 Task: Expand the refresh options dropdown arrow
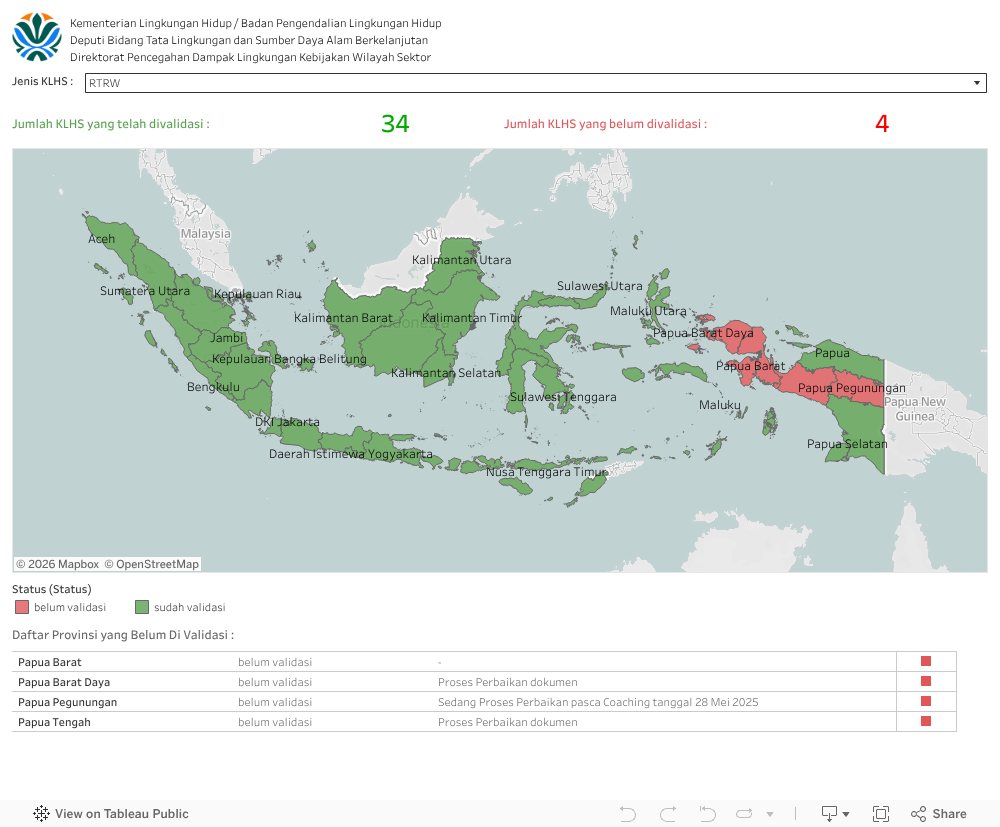click(769, 814)
